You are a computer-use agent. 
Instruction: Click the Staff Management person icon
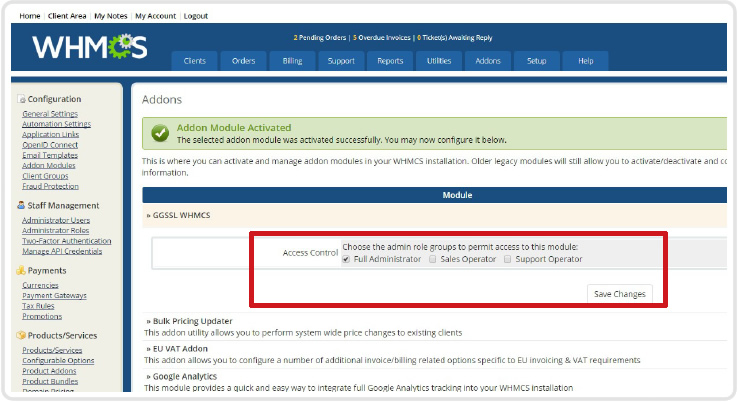(x=21, y=205)
